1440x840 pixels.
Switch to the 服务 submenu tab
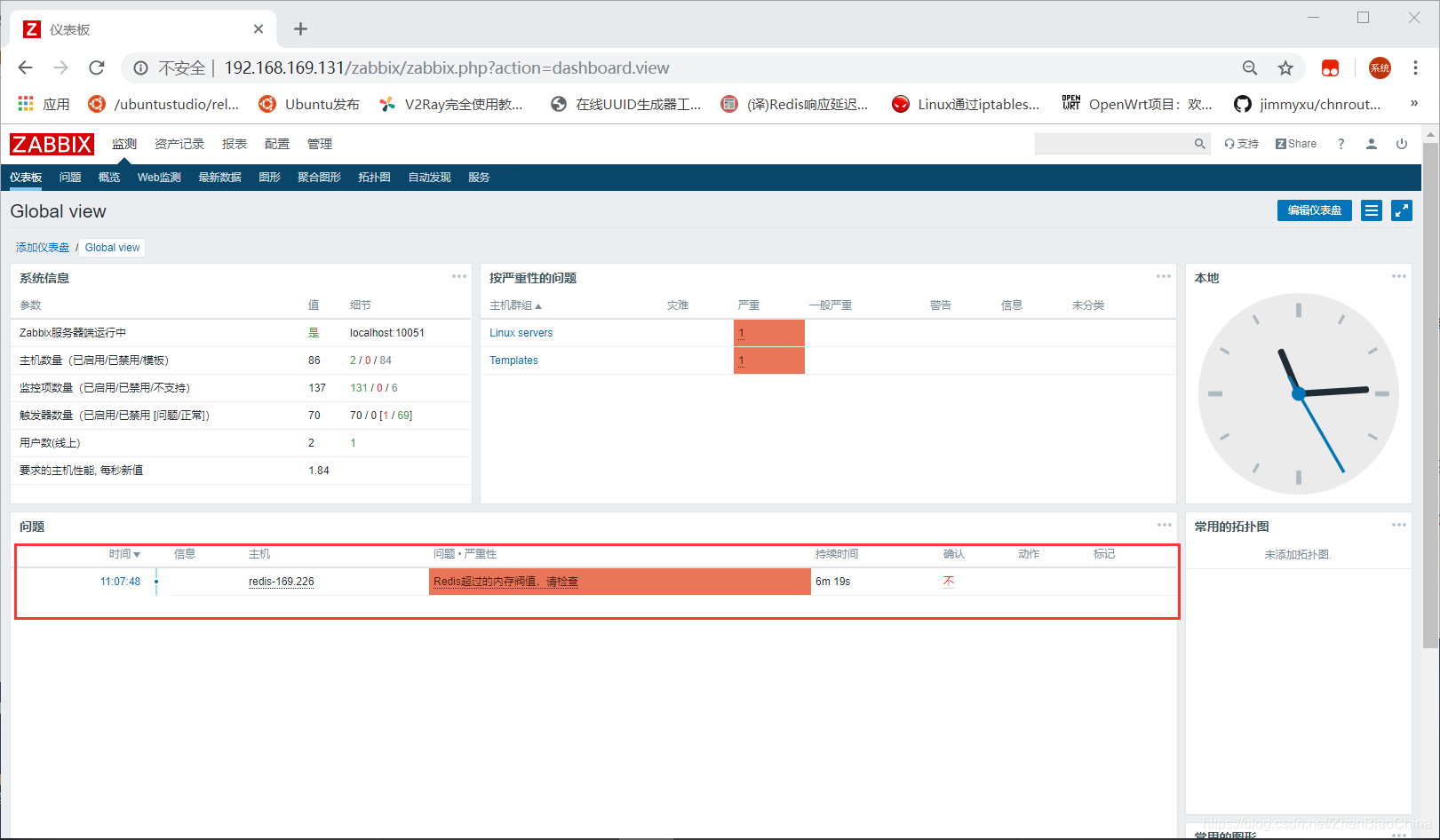[x=480, y=178]
